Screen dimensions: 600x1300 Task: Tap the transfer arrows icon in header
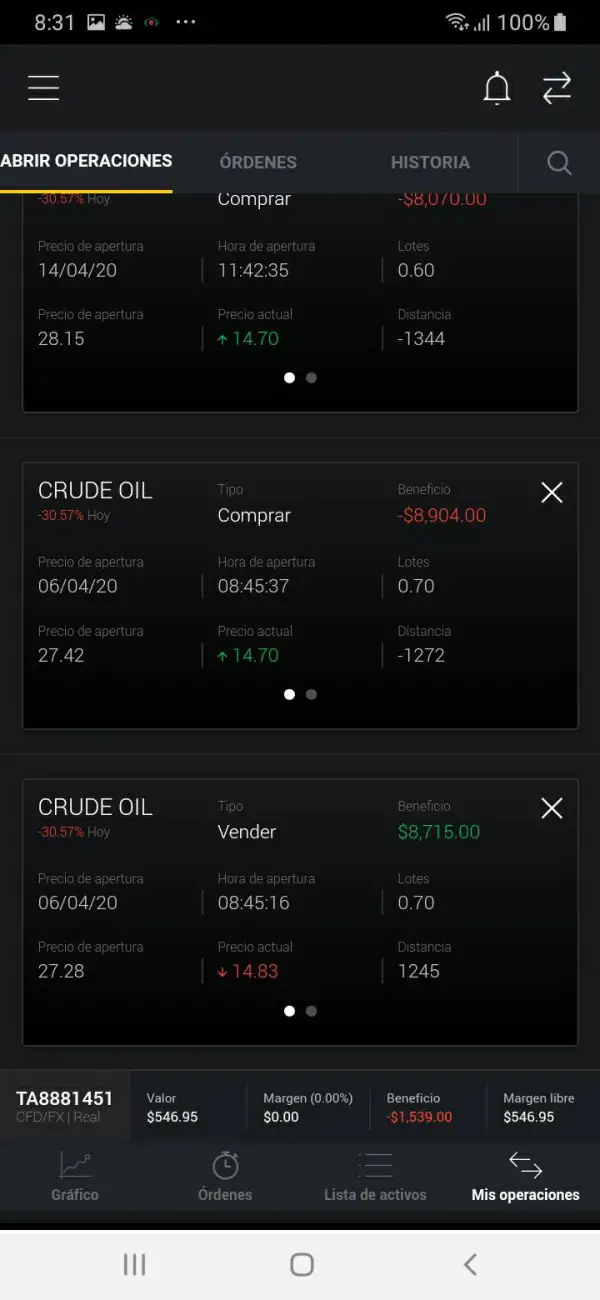[557, 88]
